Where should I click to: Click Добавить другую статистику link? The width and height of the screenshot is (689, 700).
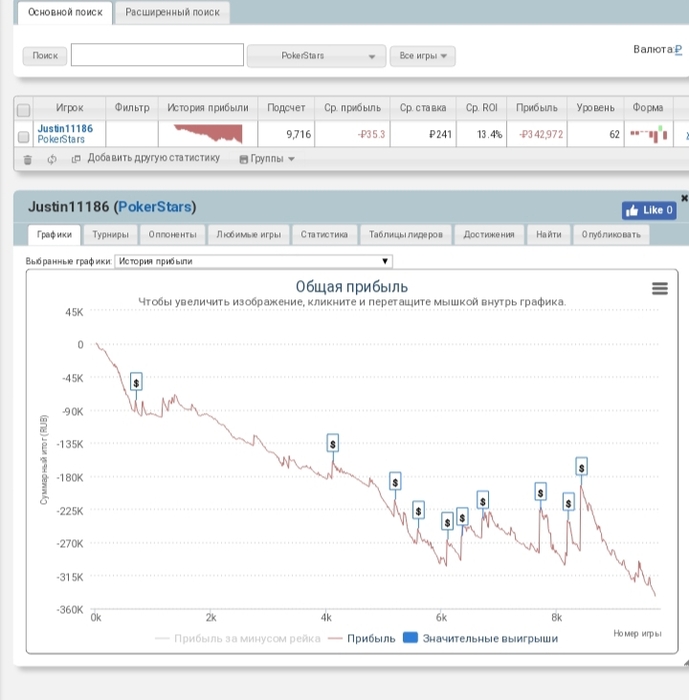(x=154, y=158)
